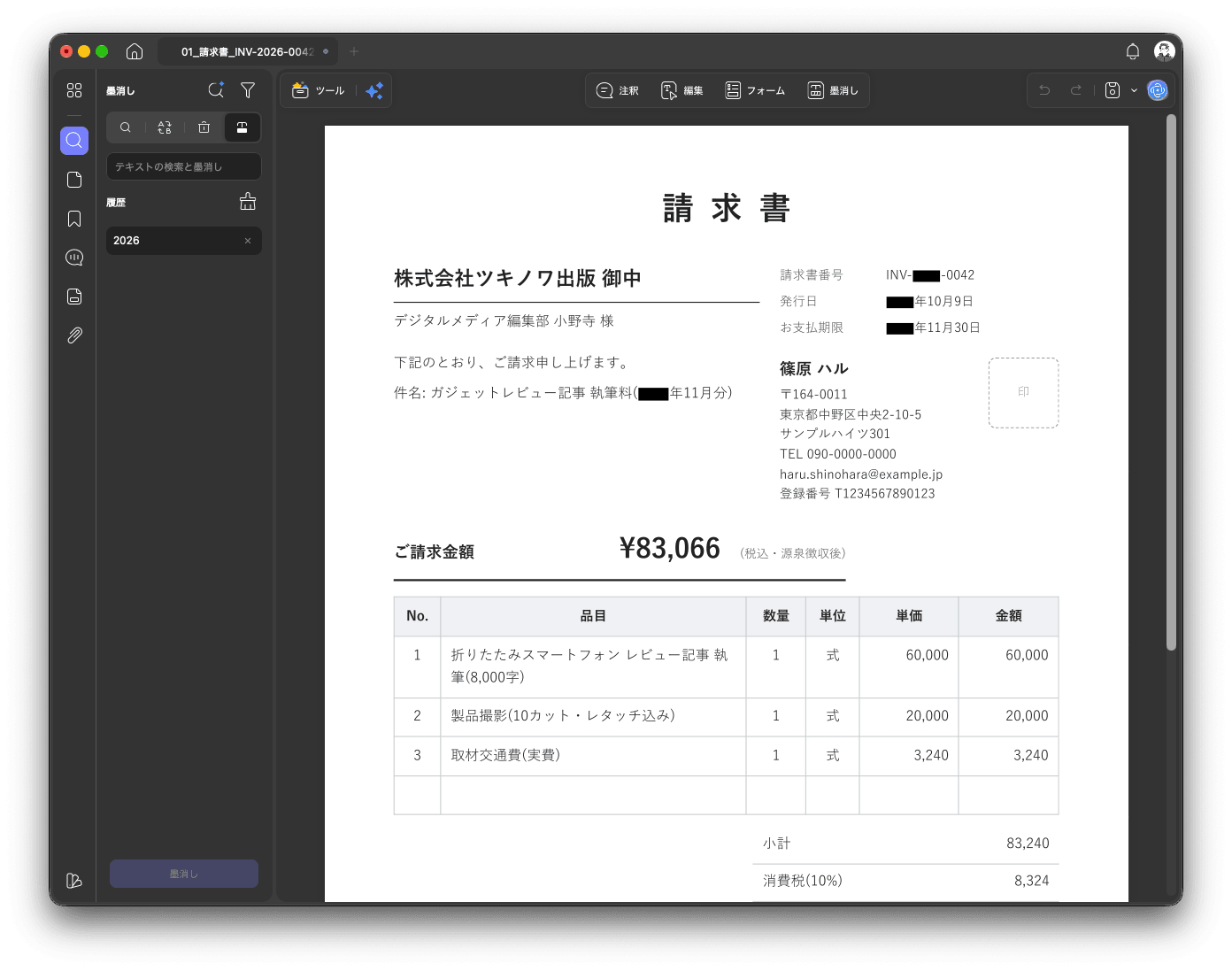Switch to search and delete mode

coord(204,127)
